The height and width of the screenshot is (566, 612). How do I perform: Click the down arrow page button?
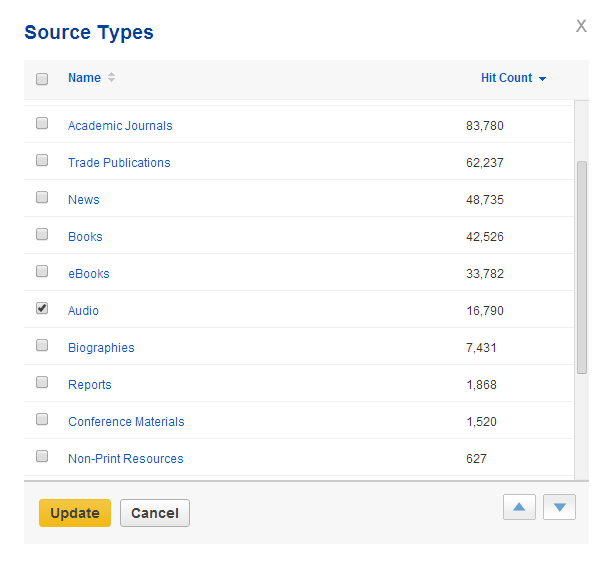(559, 507)
